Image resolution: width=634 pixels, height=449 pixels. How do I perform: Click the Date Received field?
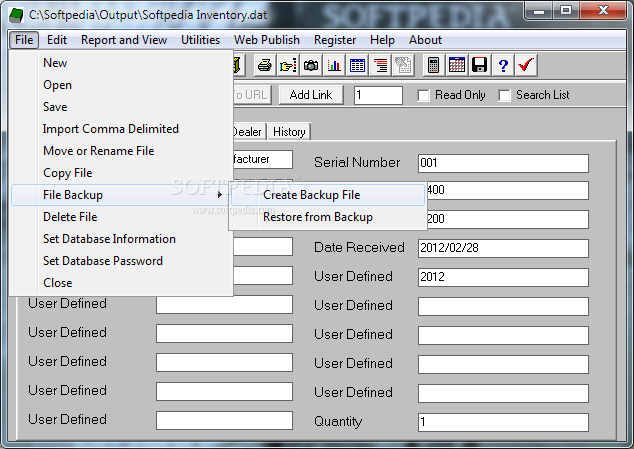tap(503, 248)
